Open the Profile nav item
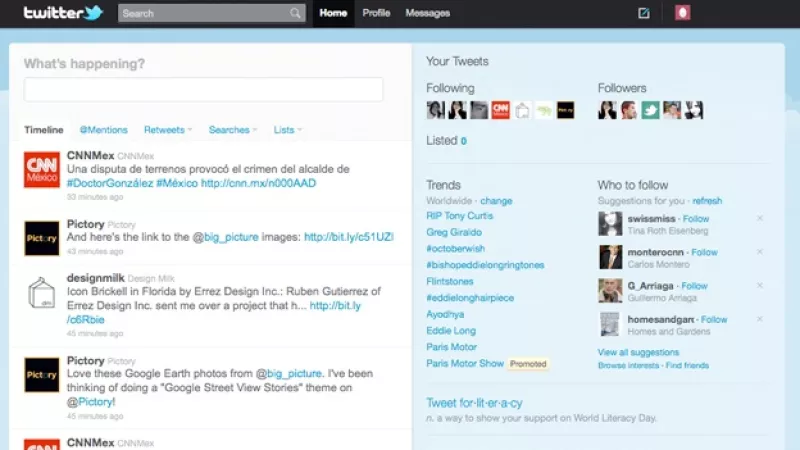 click(x=376, y=13)
